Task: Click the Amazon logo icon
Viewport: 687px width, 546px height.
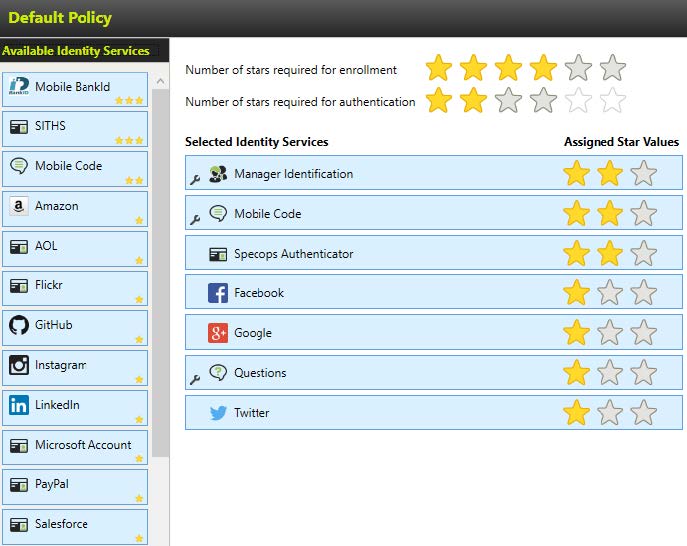Action: coord(19,206)
